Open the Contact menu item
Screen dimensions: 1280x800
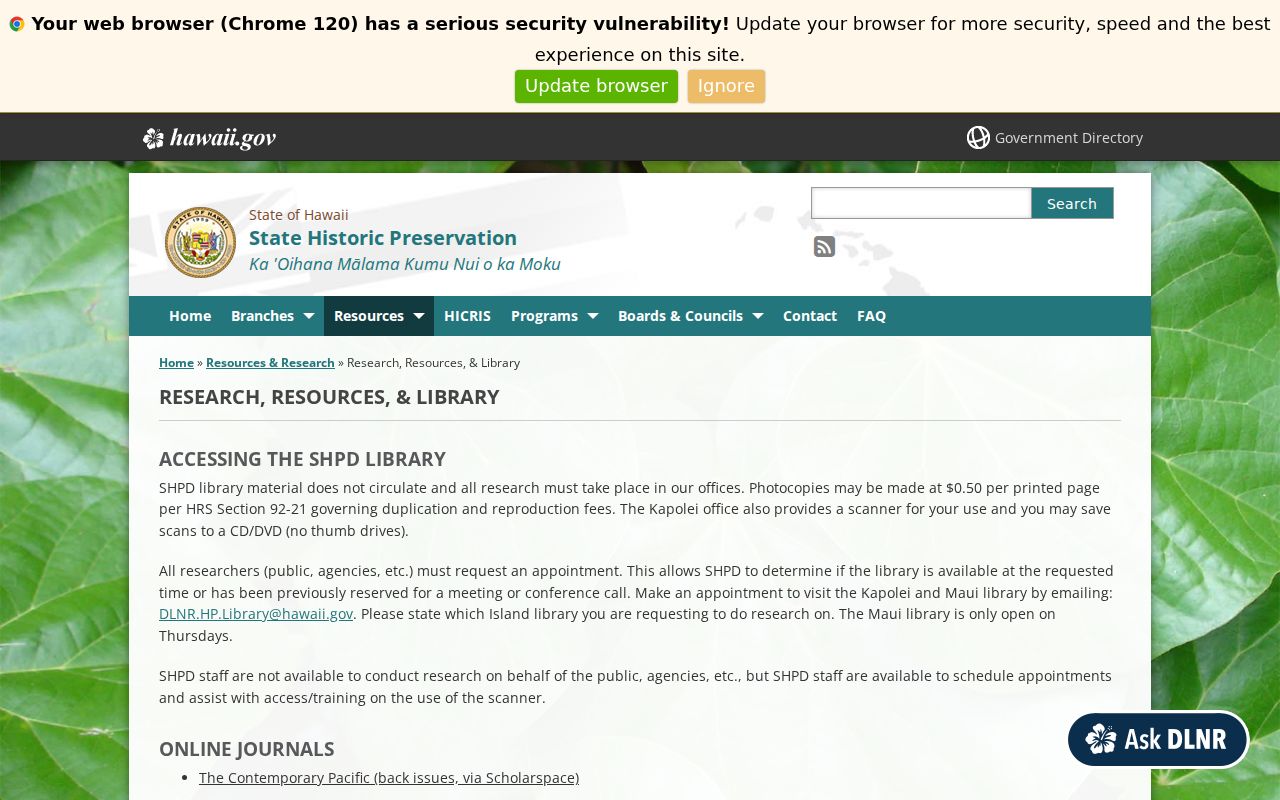[810, 316]
